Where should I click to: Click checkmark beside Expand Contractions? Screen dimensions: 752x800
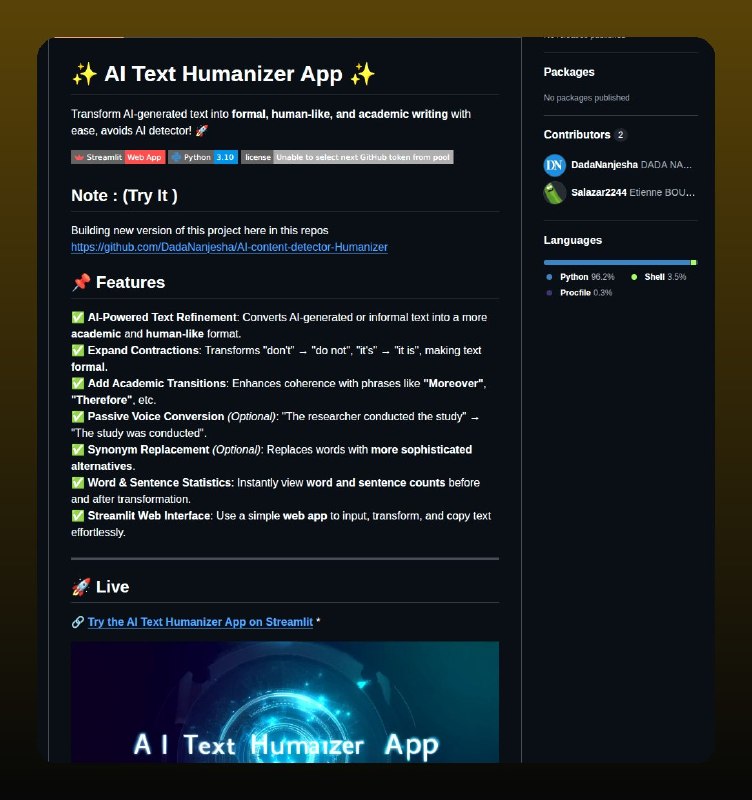coord(78,351)
